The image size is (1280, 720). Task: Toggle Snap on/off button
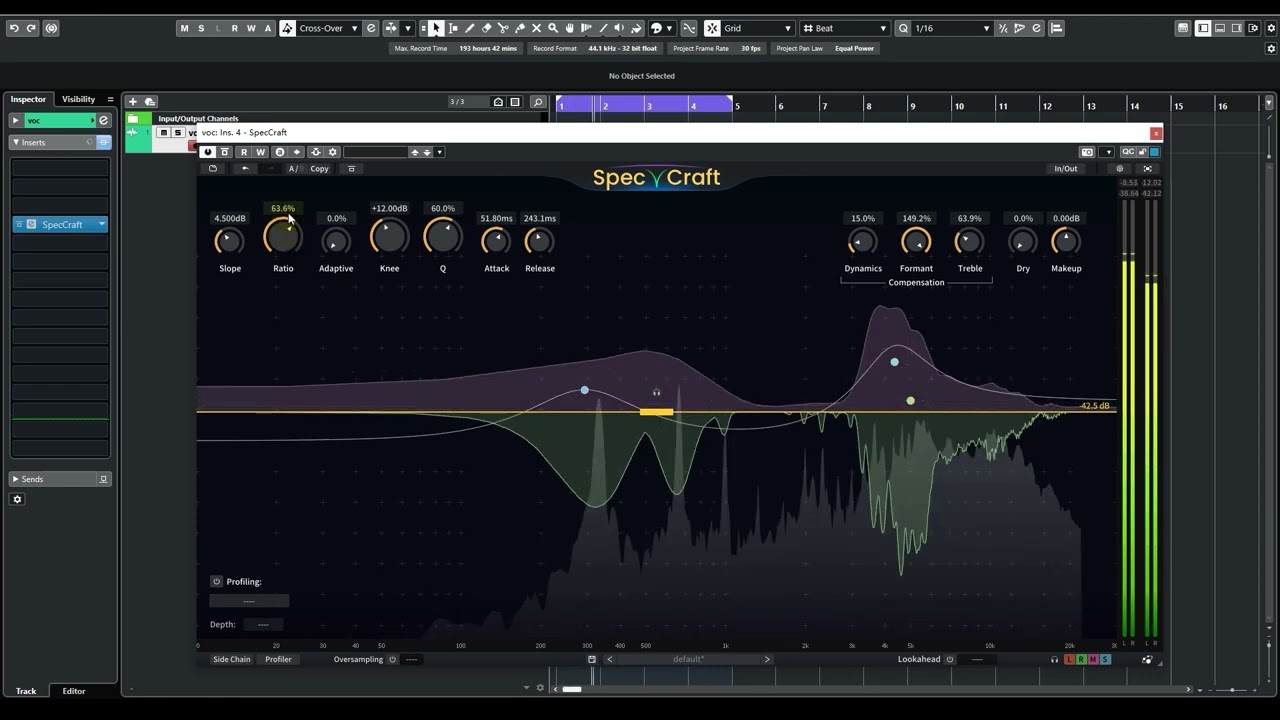[712, 28]
